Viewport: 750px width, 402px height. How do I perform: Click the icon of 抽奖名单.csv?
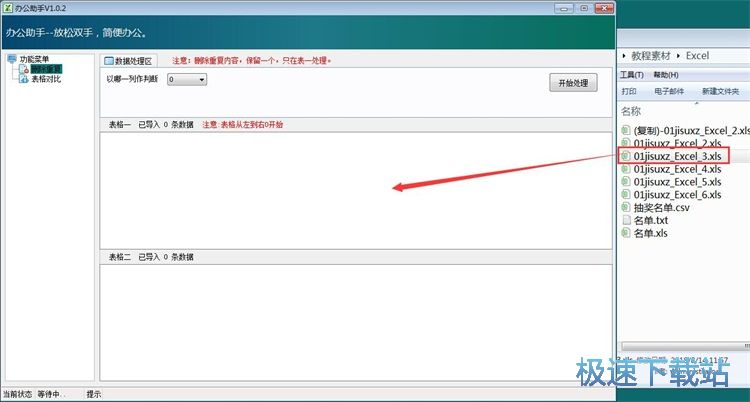626,208
